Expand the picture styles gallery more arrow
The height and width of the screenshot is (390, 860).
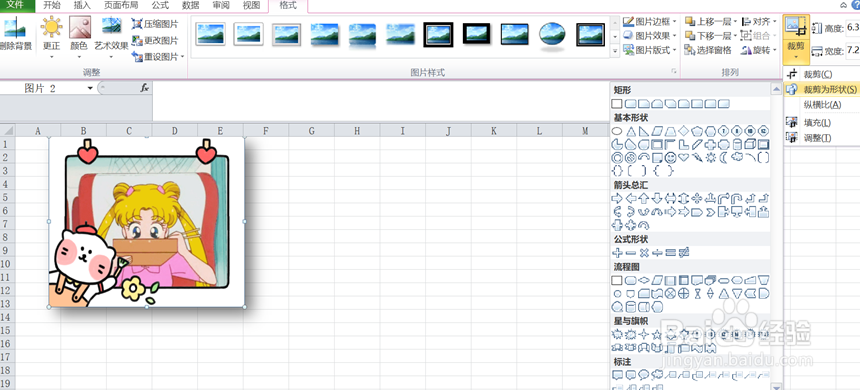pos(615,50)
